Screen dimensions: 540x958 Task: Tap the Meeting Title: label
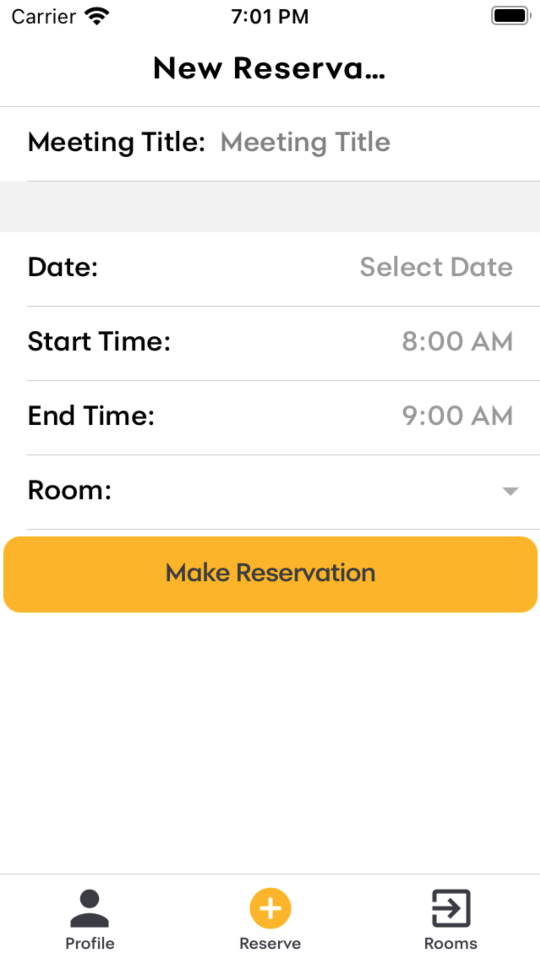pyautogui.click(x=116, y=142)
